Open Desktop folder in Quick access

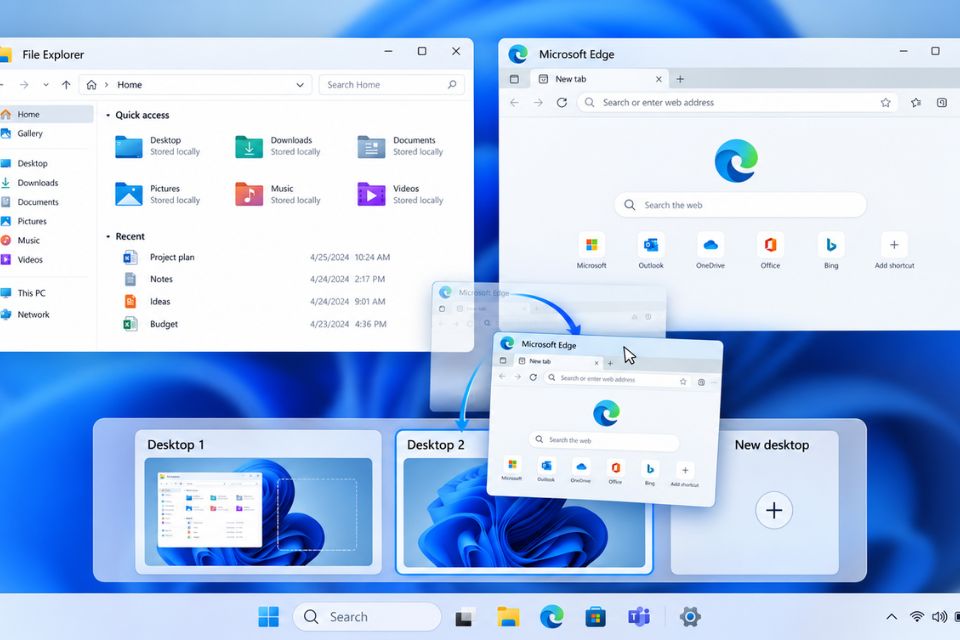pyautogui.click(x=158, y=146)
